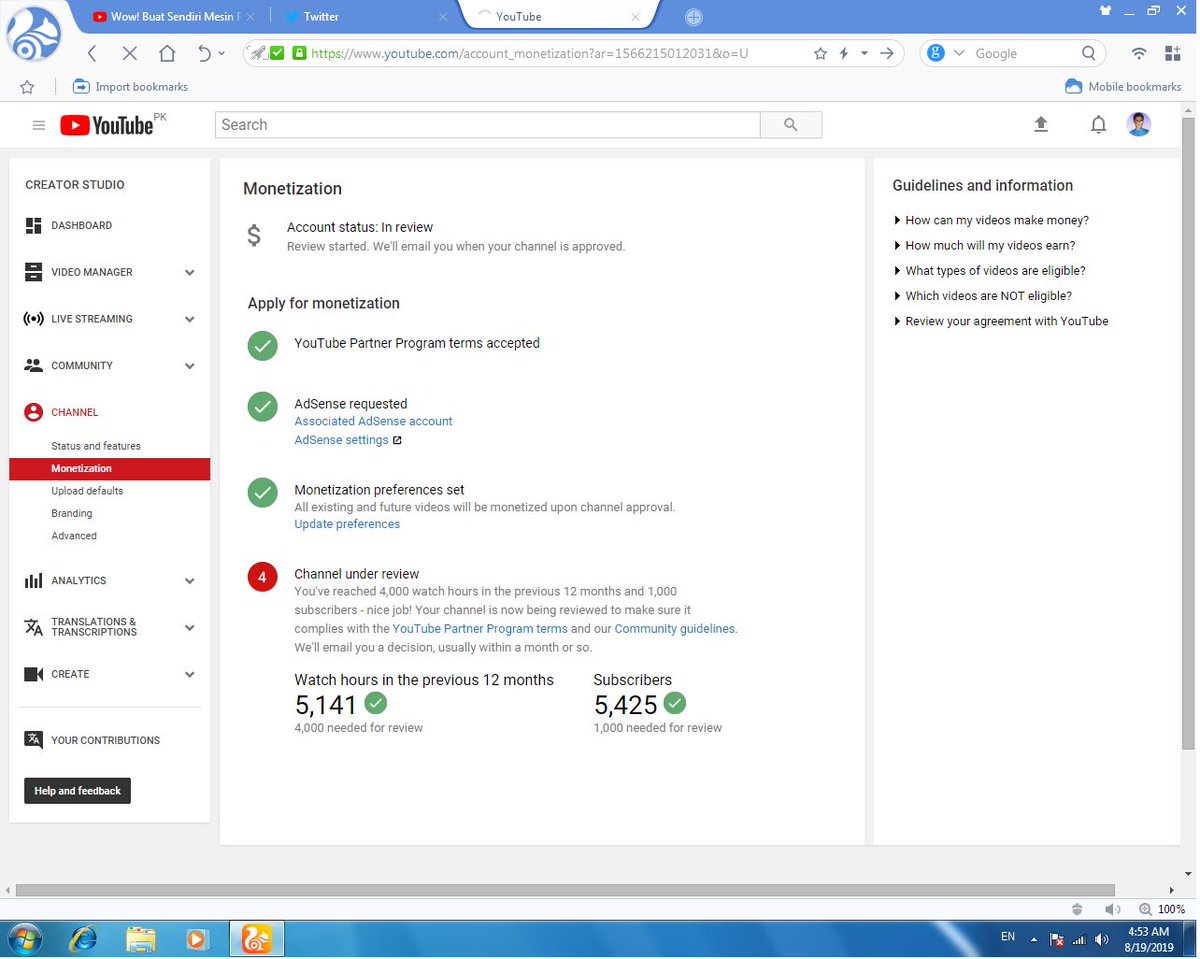Expand 'How much will my videos earn?'
Image resolution: width=1200 pixels, height=959 pixels.
click(985, 245)
